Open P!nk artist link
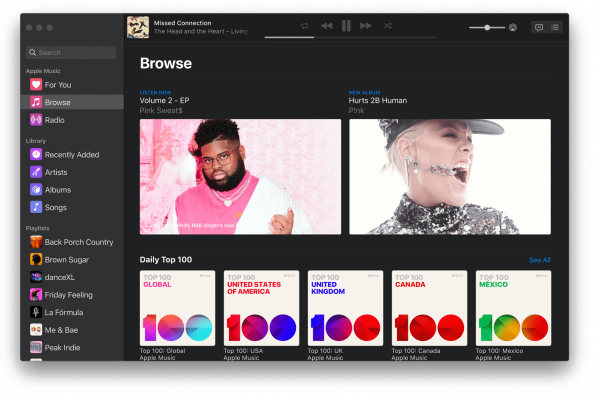The width and height of the screenshot is (600, 398). [x=356, y=111]
